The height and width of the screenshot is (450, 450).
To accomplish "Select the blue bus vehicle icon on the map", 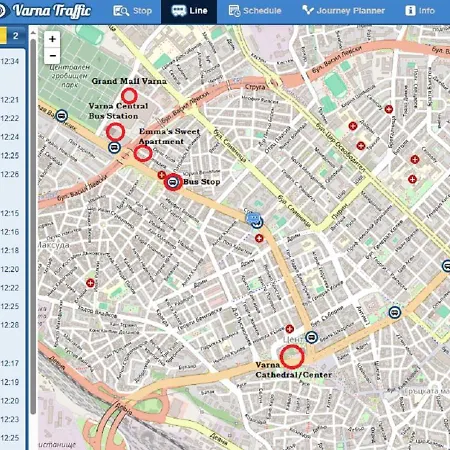I will tap(252, 219).
